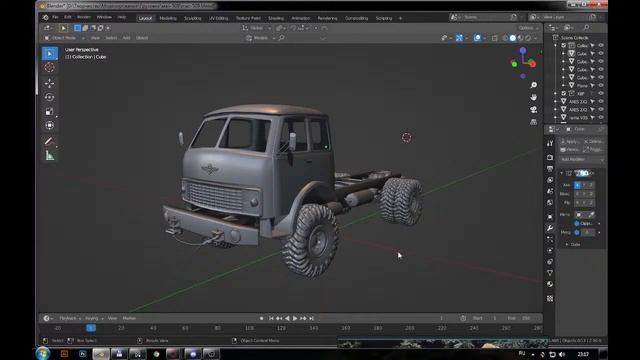Hide the Collection in outliner via eye
The image size is (640, 360).
(x=601, y=45)
